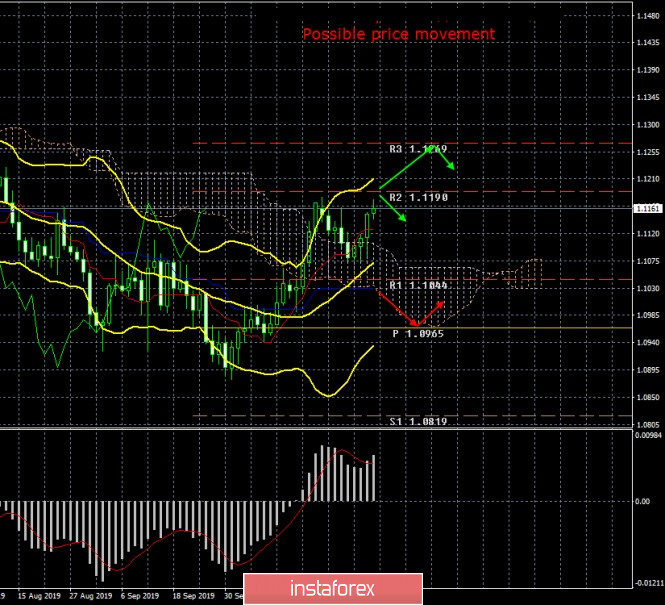Select price axis value 1.1390

point(648,70)
